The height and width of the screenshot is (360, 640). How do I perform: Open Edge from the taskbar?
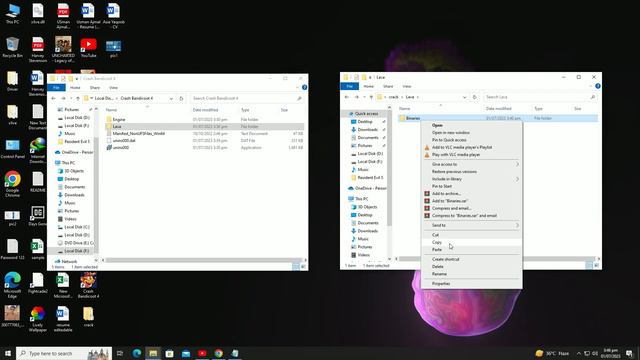point(137,353)
